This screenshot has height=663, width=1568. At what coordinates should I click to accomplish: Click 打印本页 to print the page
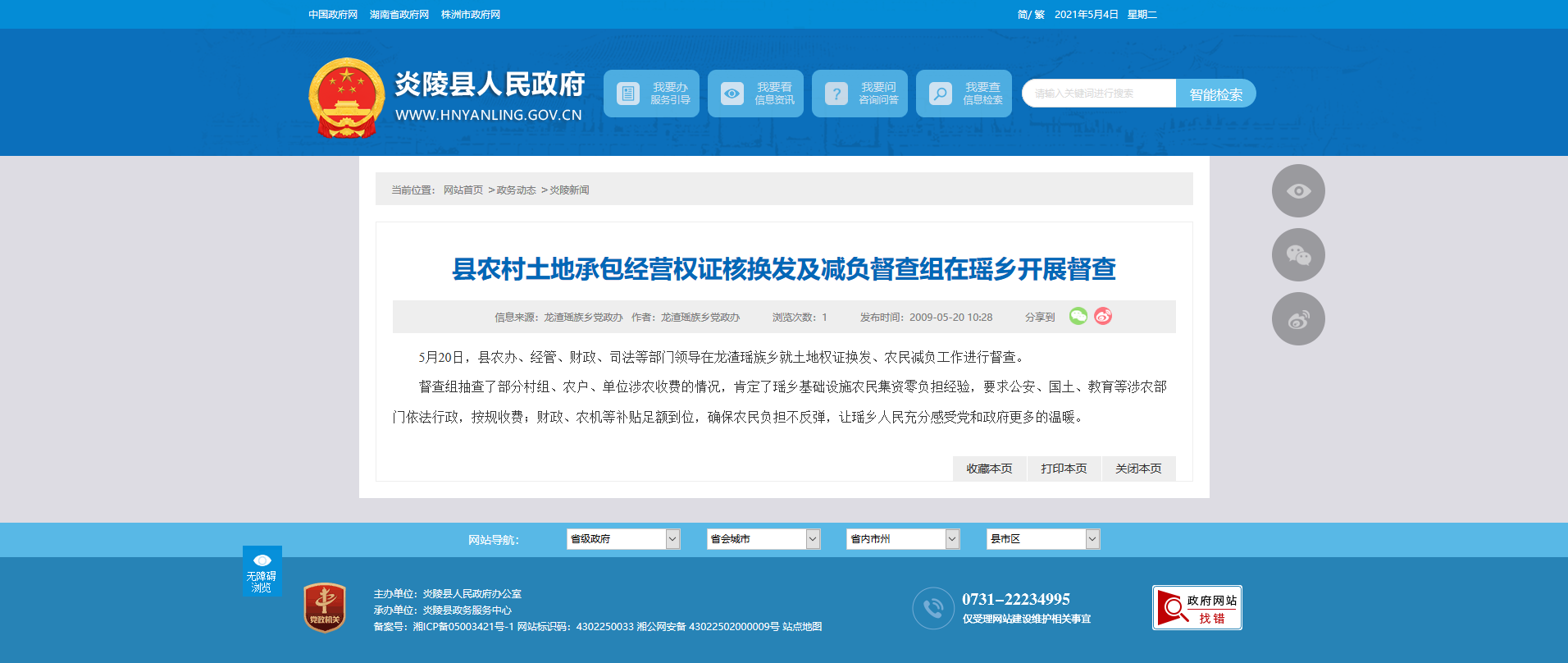(x=1064, y=469)
